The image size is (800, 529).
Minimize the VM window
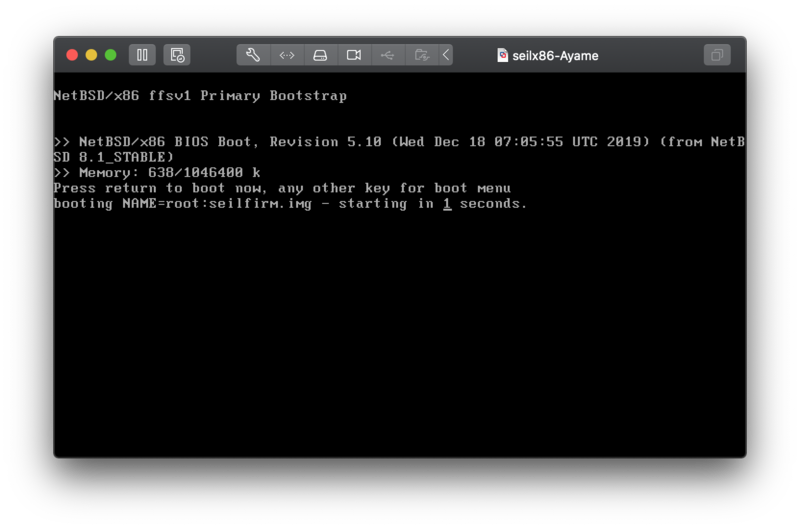pyautogui.click(x=91, y=55)
